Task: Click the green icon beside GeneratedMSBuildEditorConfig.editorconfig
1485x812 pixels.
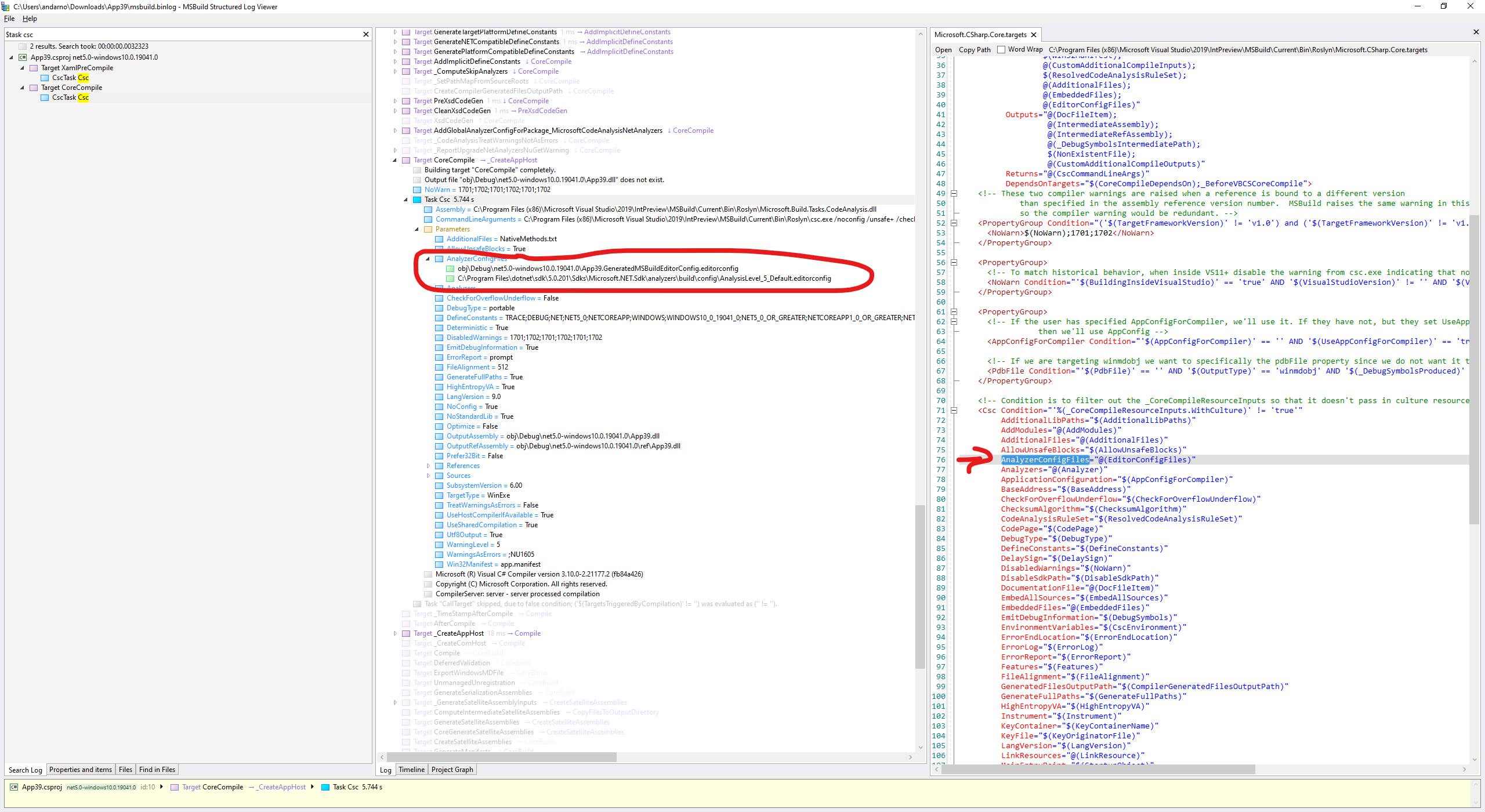Action: coord(450,269)
